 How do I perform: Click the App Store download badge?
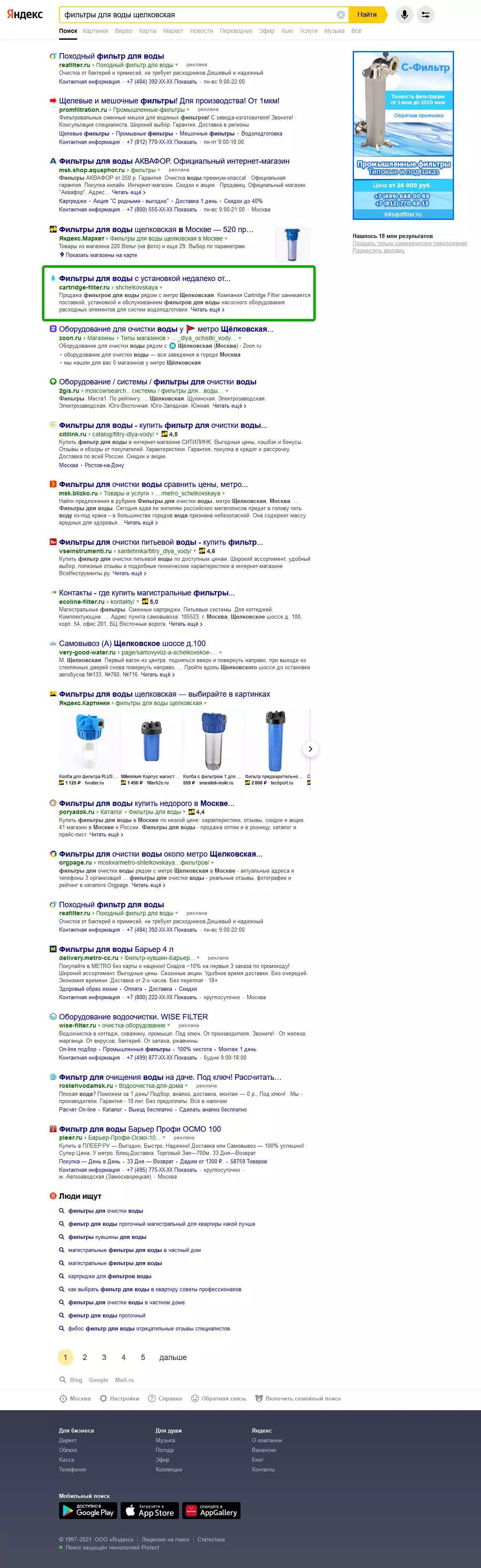(x=150, y=1510)
